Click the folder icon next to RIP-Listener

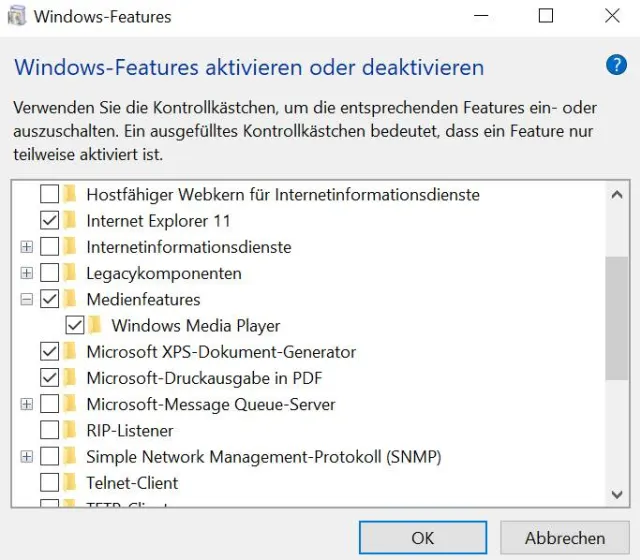tap(71, 430)
